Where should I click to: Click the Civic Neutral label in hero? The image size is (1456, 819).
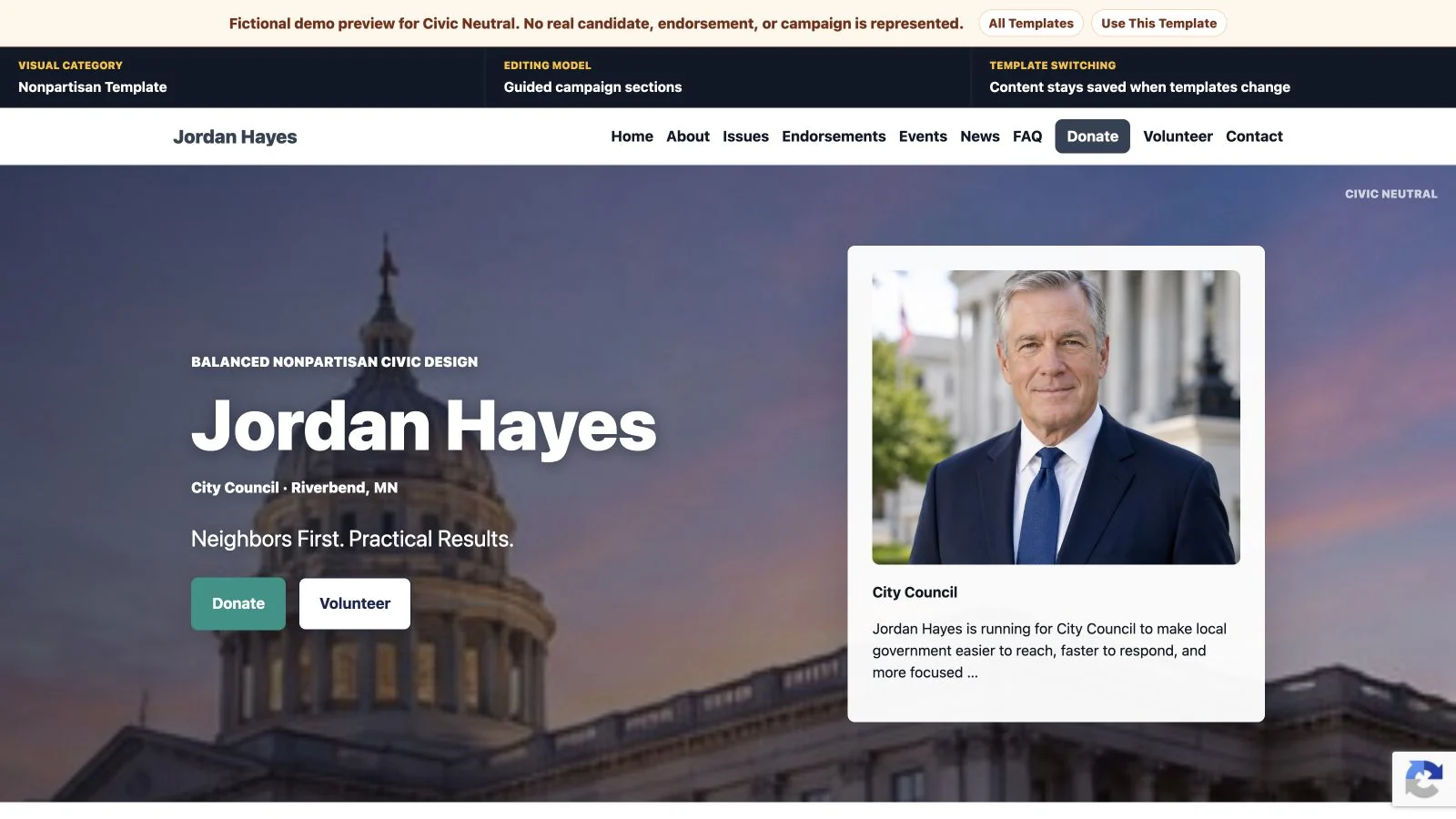[x=1390, y=194]
